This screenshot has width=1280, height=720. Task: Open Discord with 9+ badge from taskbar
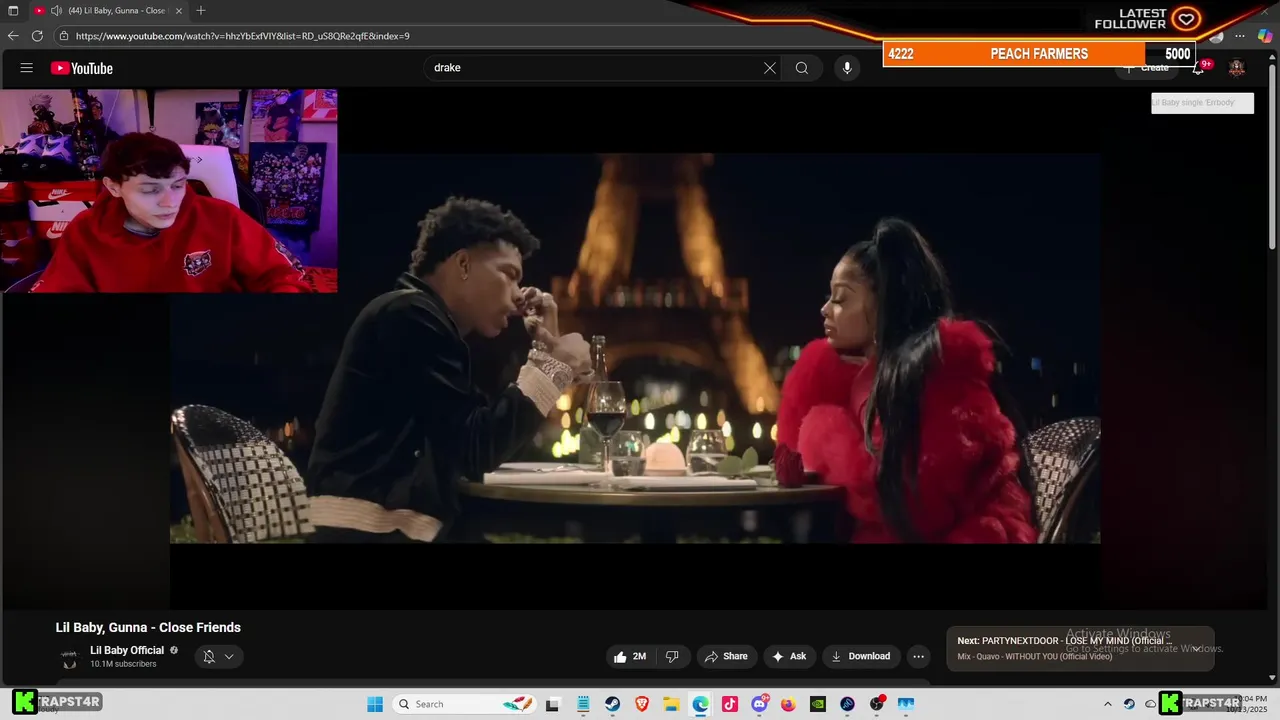point(760,704)
